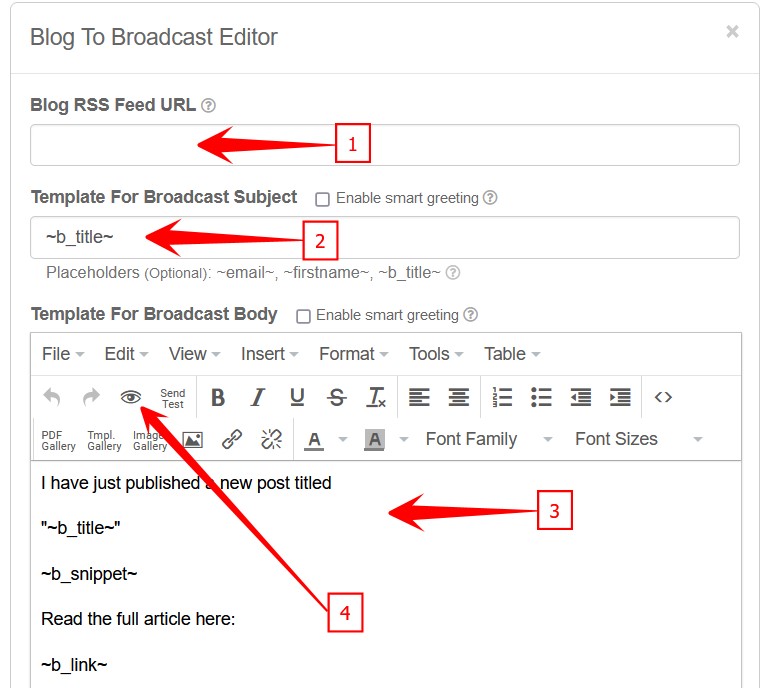Click the Blog RSS Feed URL field
The image size is (769, 688).
tap(384, 145)
